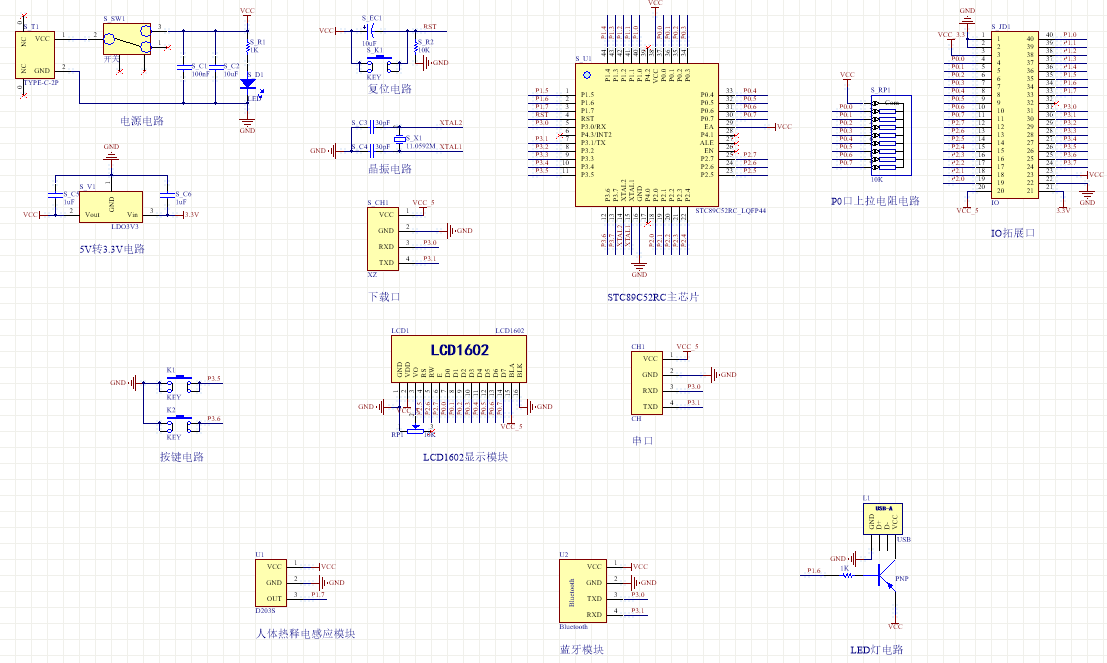This screenshot has width=1107, height=663.
Task: Select the K2 push button symbol
Action: coord(179,424)
